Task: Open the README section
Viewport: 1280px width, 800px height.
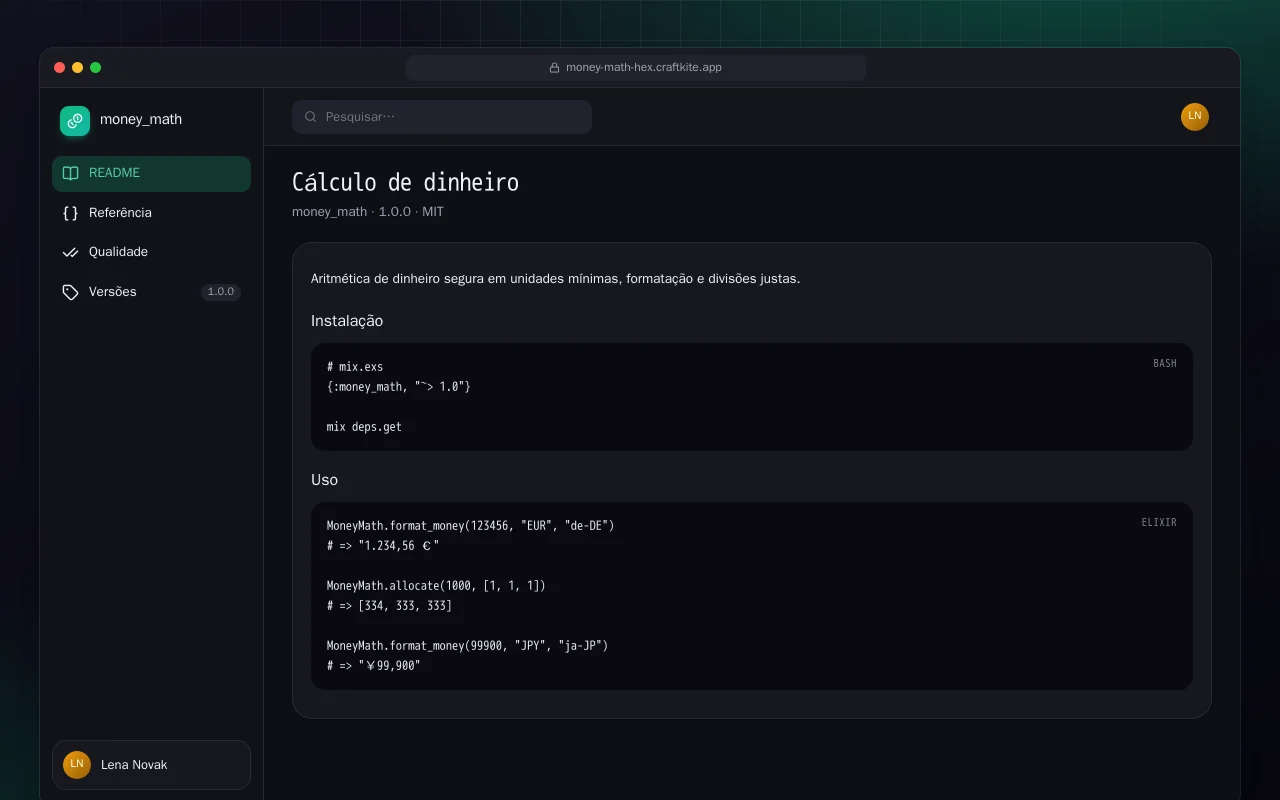Action: pos(151,173)
